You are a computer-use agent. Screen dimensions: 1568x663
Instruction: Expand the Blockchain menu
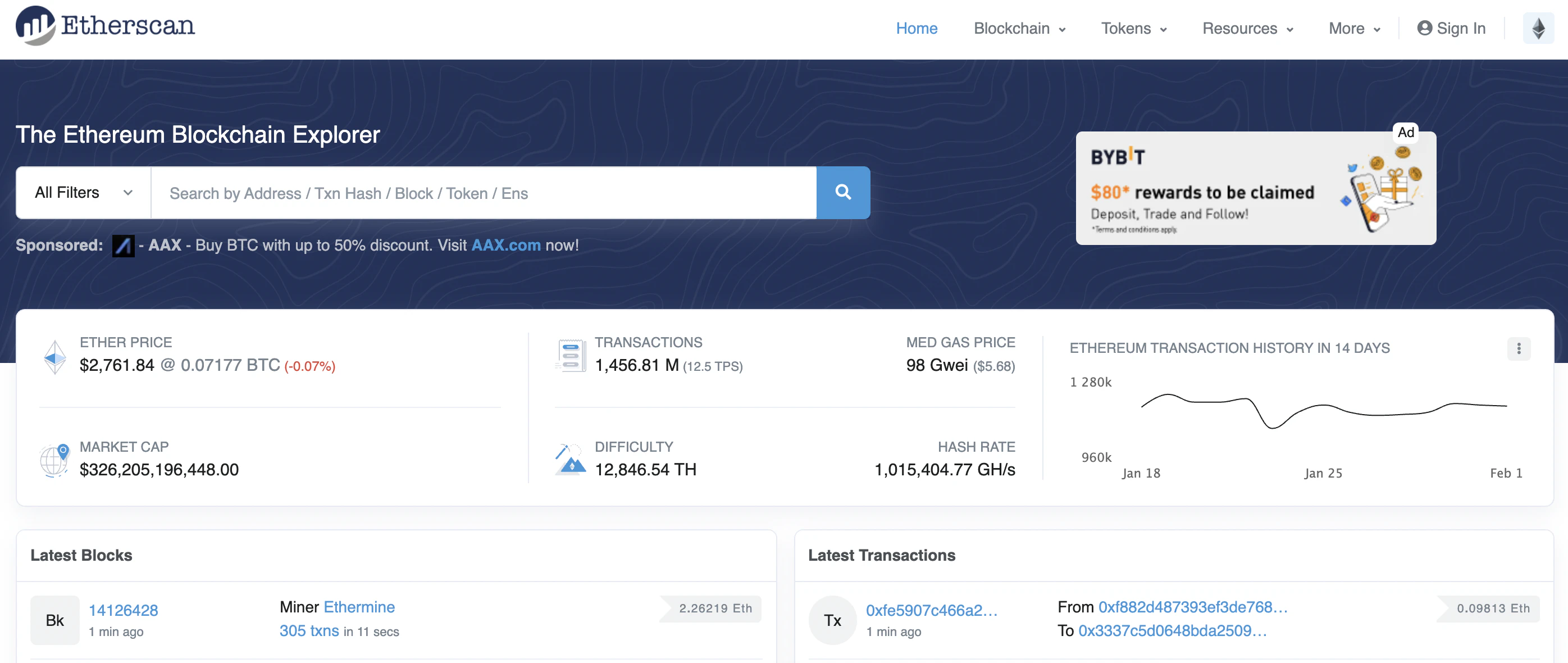coord(1019,29)
